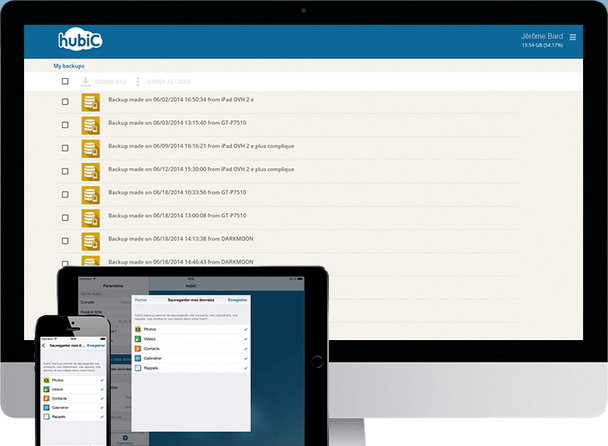Viewport: 608px width, 446px height.
Task: Tap the Contacts icon in the iPad list
Action: pos(138,348)
